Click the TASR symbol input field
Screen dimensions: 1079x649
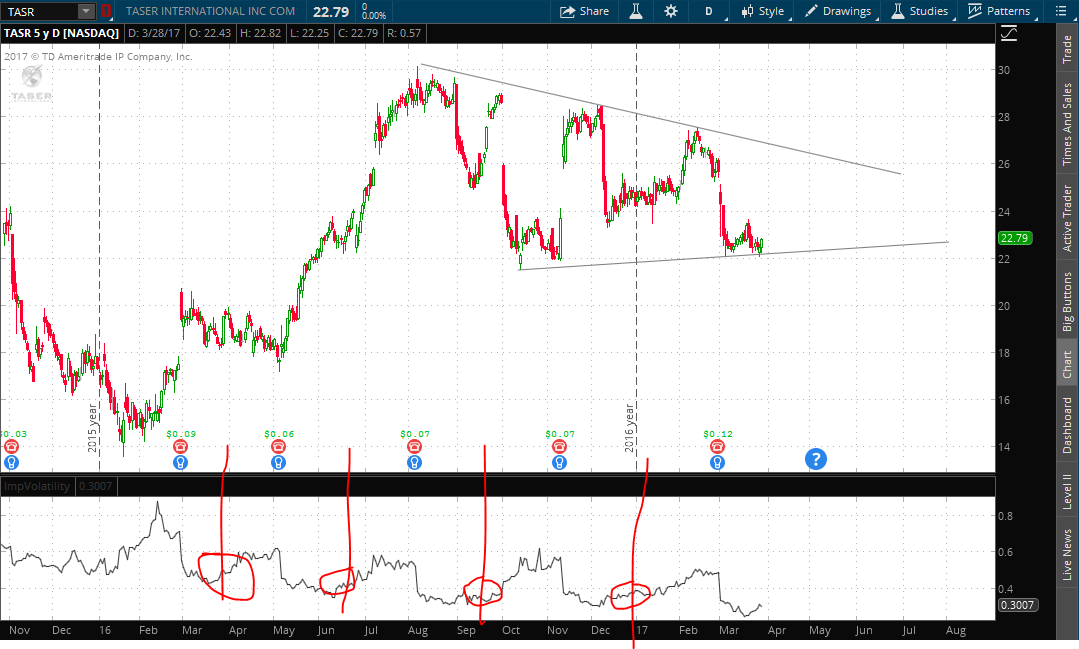pos(40,11)
